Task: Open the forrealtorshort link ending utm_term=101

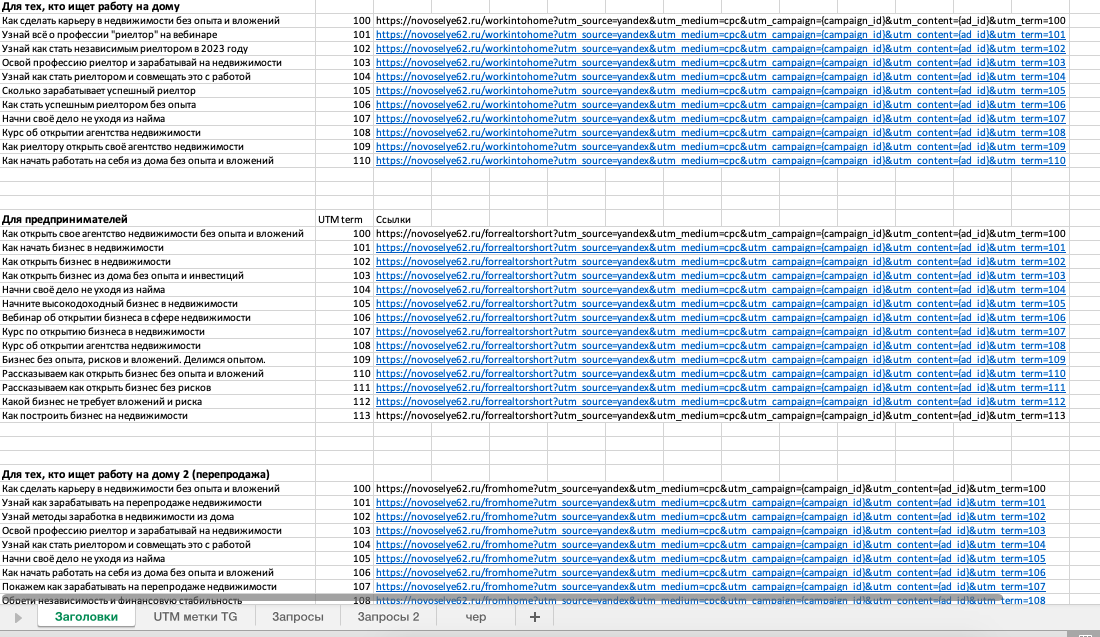Action: click(720, 248)
